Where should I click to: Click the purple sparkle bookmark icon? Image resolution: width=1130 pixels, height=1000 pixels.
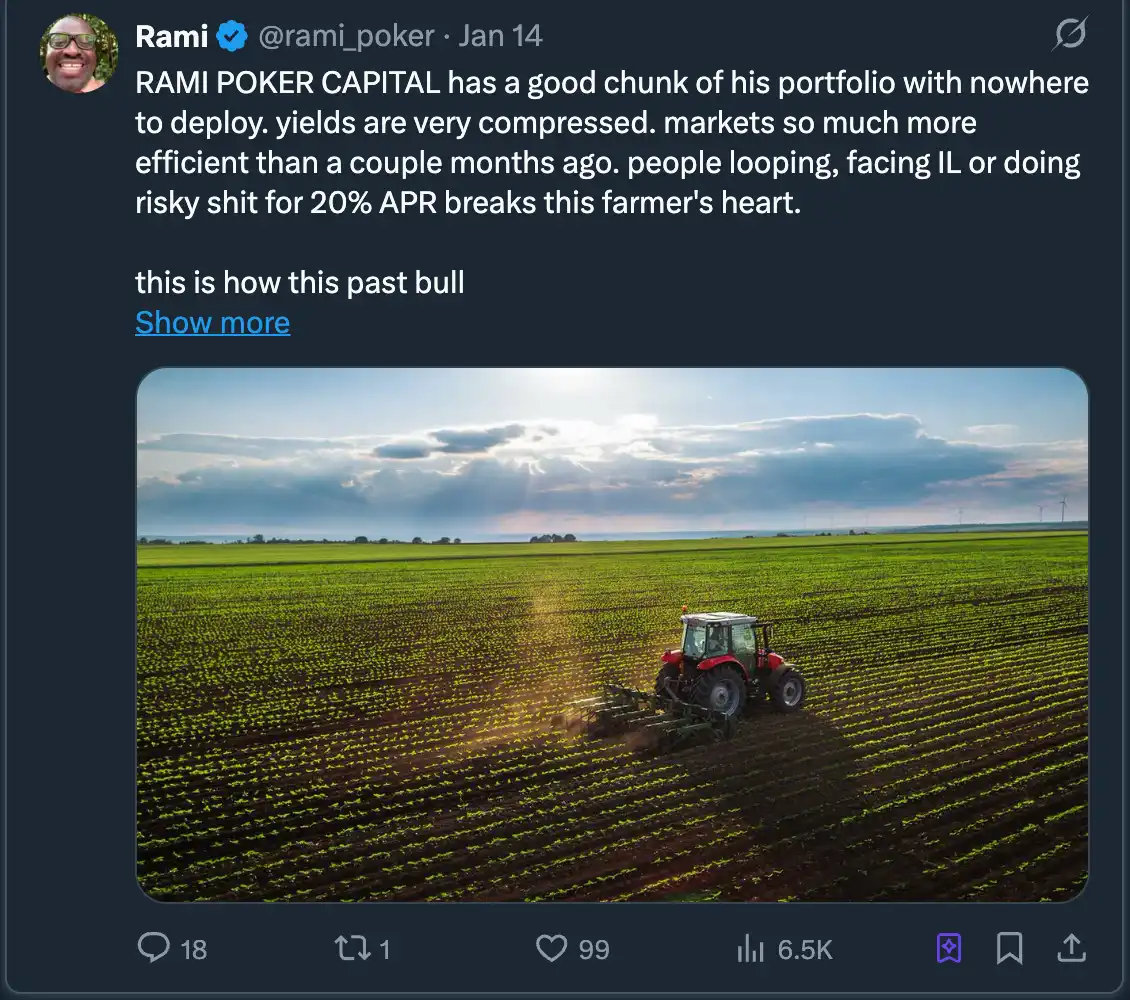949,947
